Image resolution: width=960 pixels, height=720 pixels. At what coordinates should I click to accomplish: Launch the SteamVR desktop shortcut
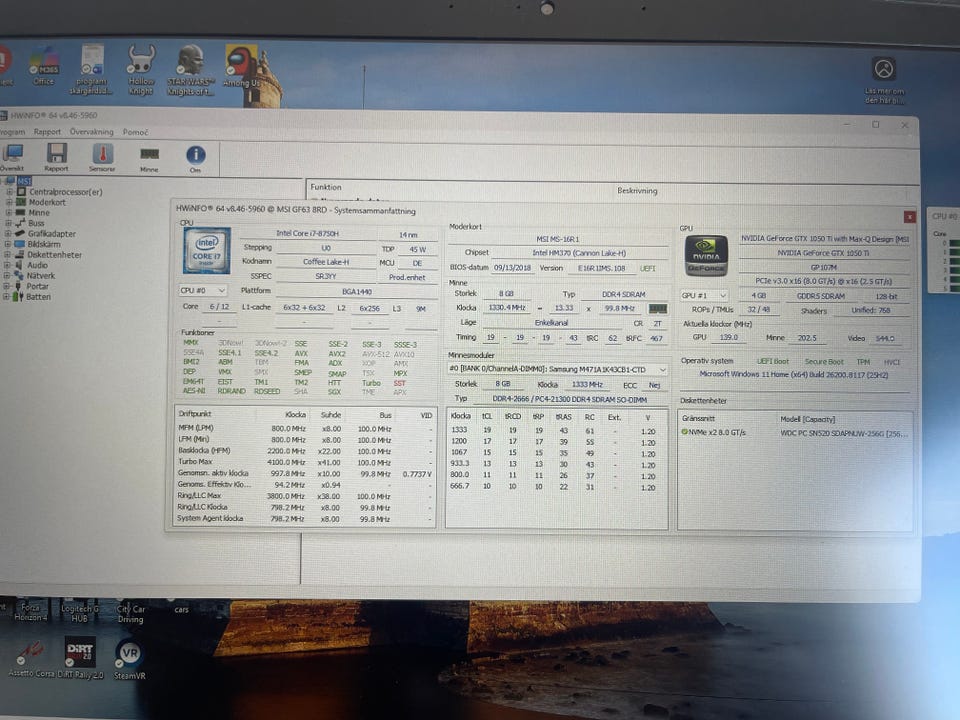point(128,654)
